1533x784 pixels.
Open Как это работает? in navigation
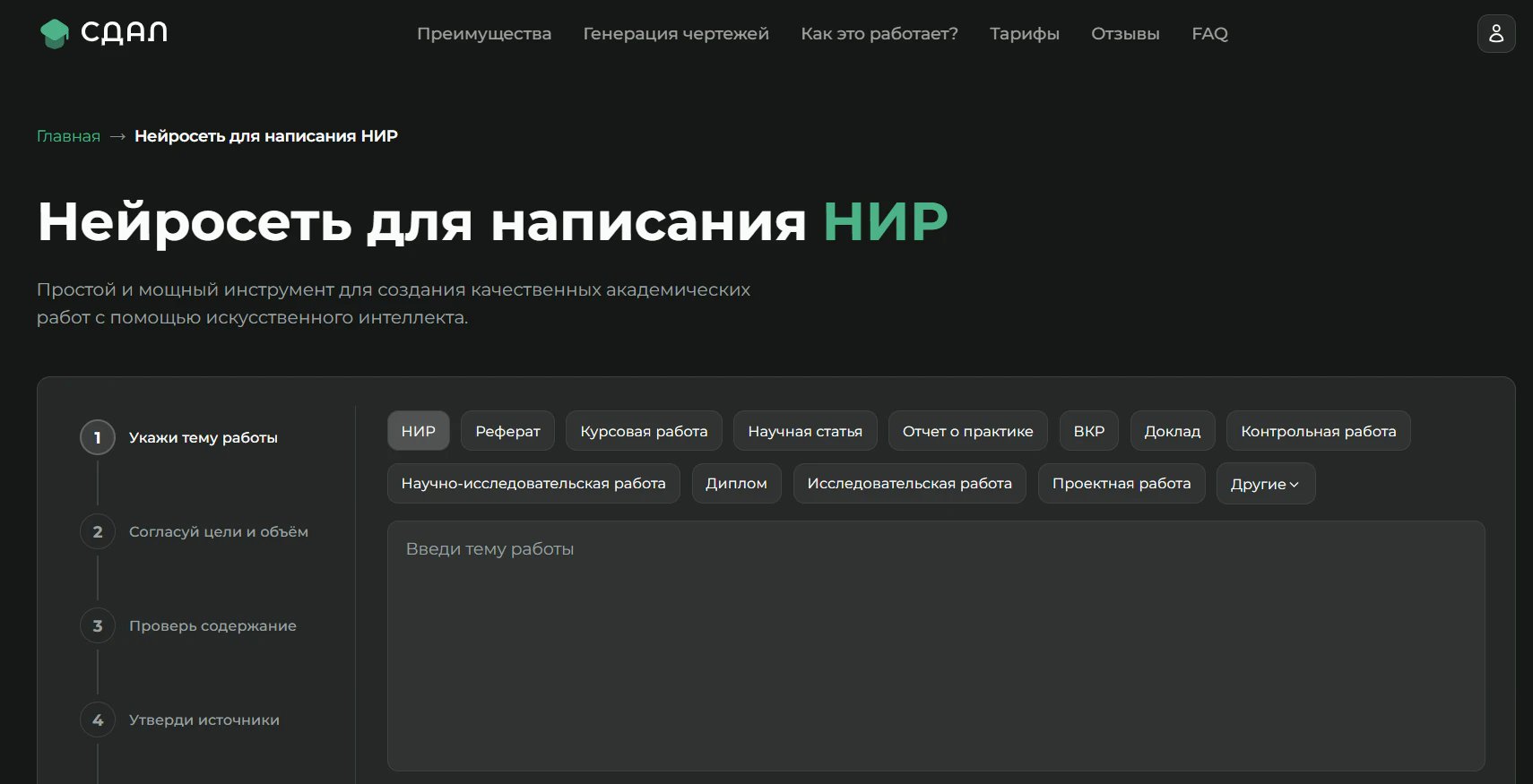click(879, 34)
